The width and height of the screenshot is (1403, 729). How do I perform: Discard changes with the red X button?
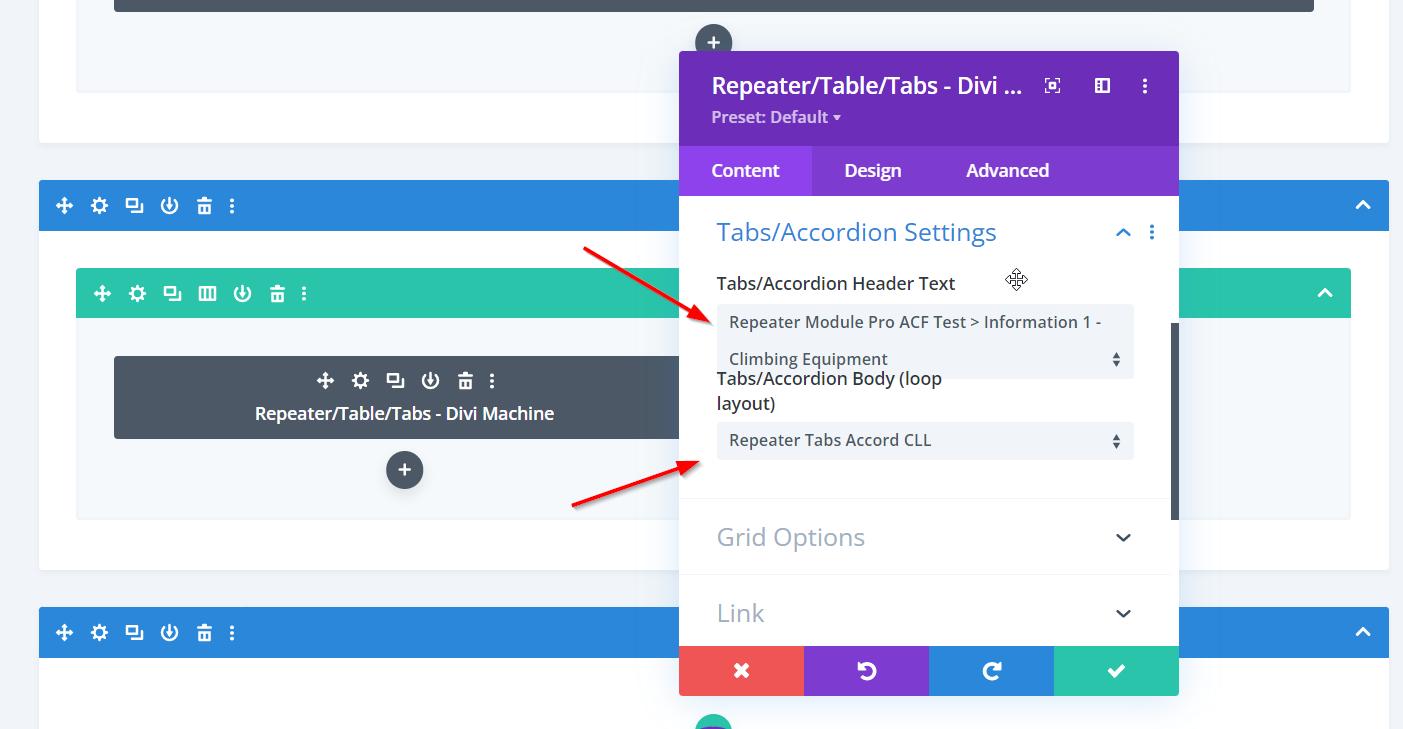pyautogui.click(x=741, y=671)
